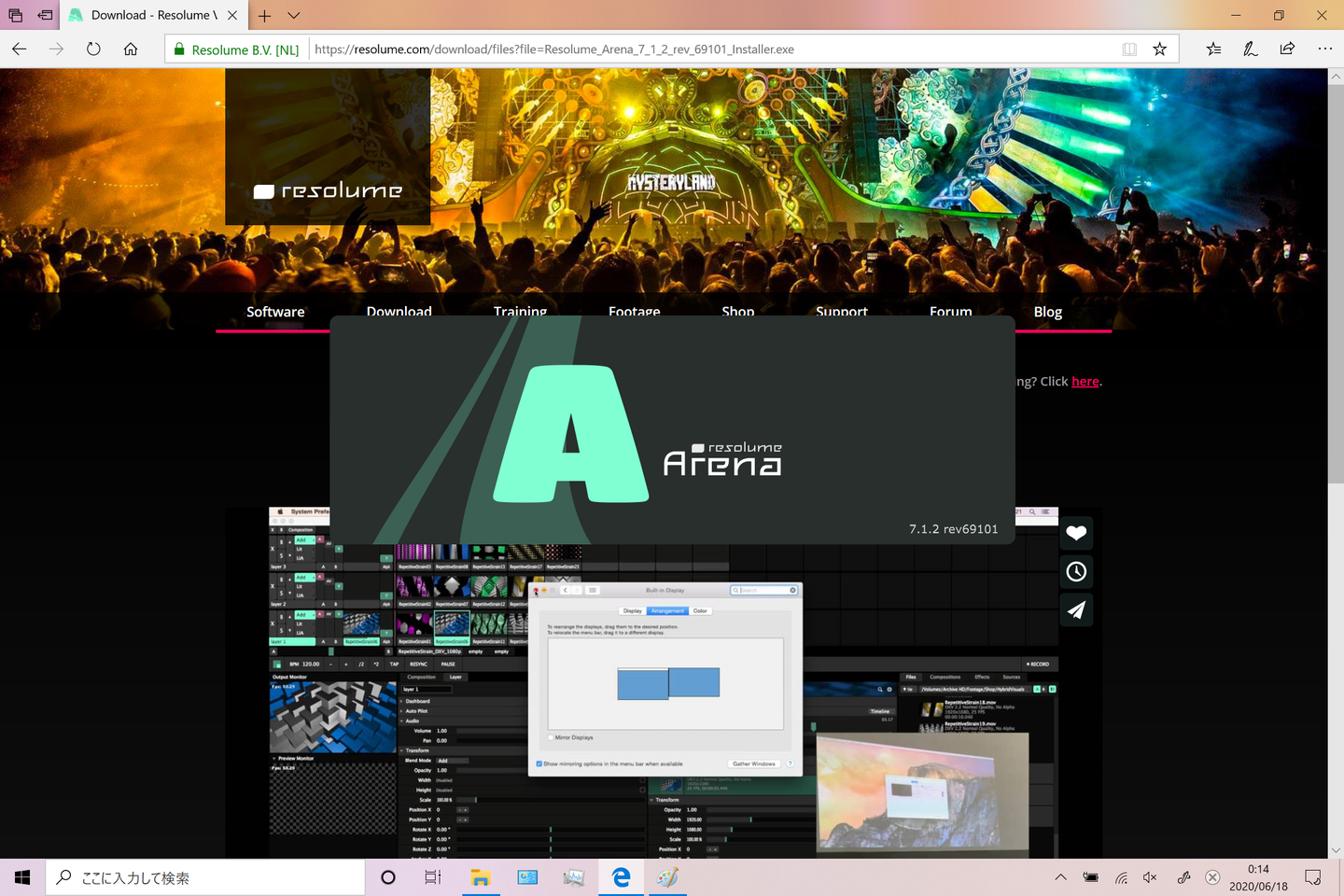Open the Training menu item
Viewport: 1344px width, 896px height.
[520, 311]
